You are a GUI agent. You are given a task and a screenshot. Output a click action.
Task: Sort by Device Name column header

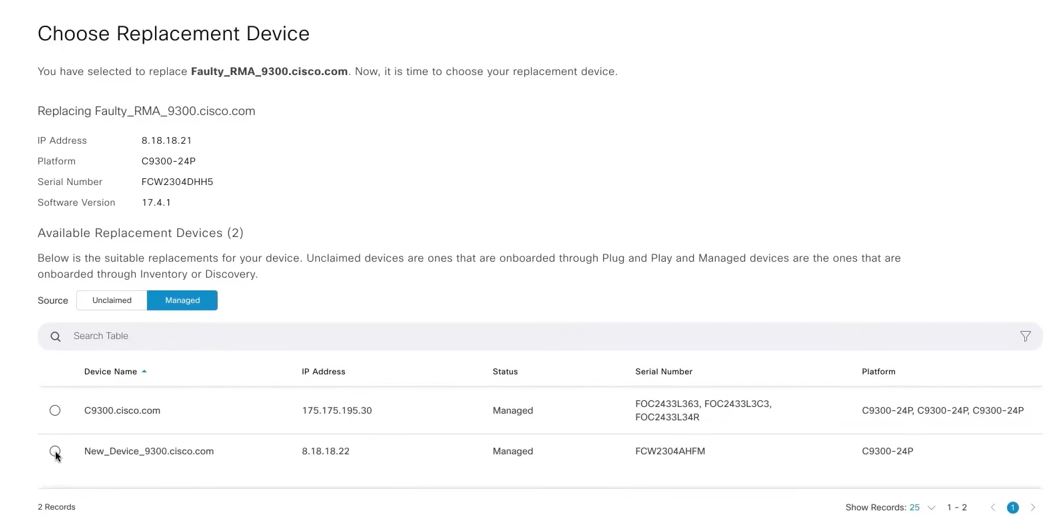110,371
